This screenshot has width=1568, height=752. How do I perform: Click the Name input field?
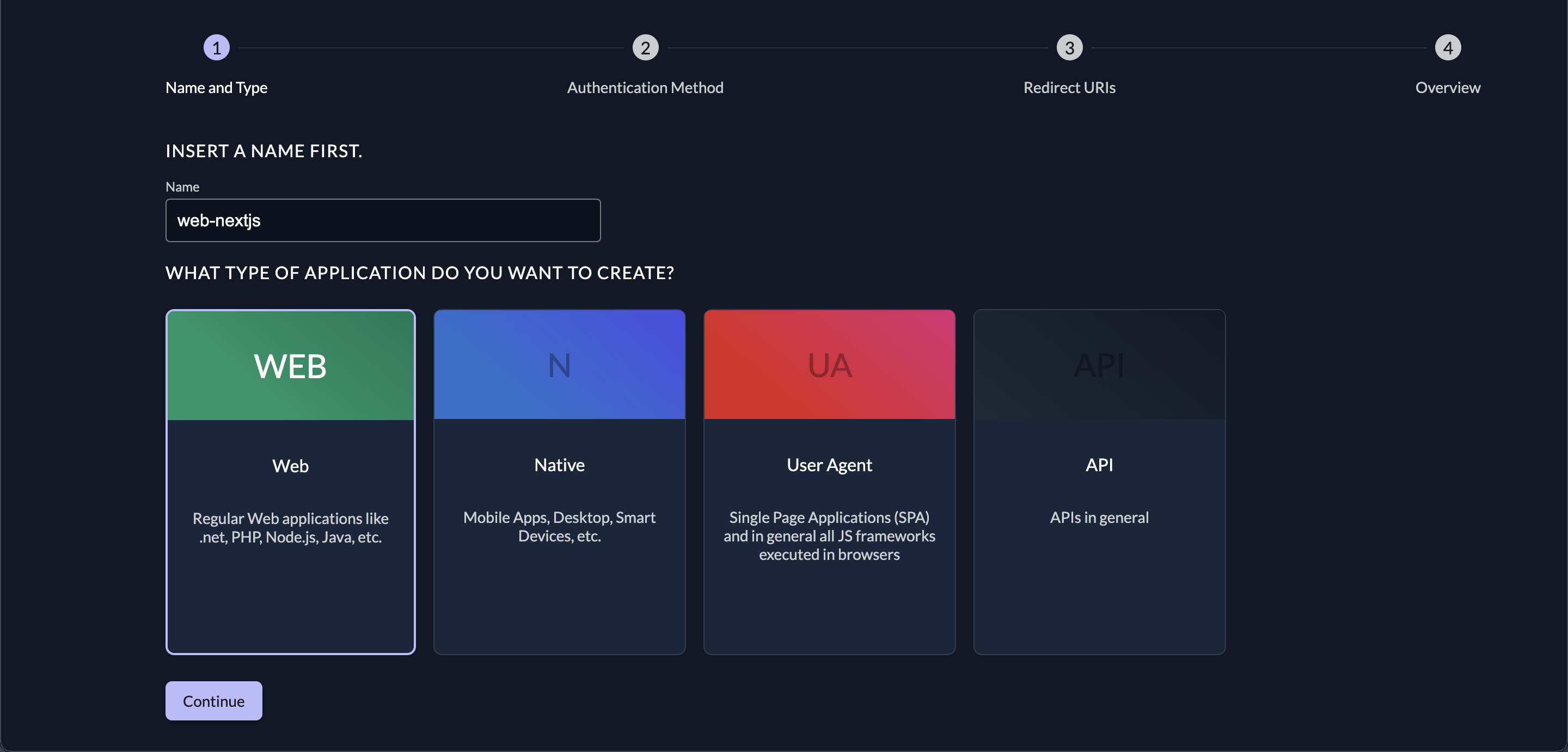[x=383, y=220]
